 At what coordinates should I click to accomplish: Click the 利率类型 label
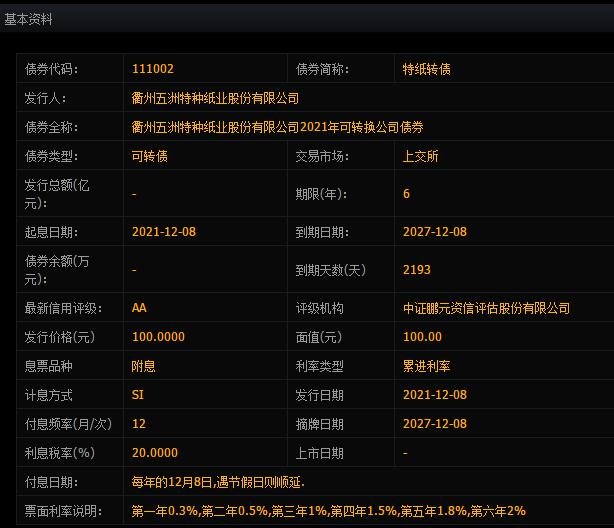(320, 366)
